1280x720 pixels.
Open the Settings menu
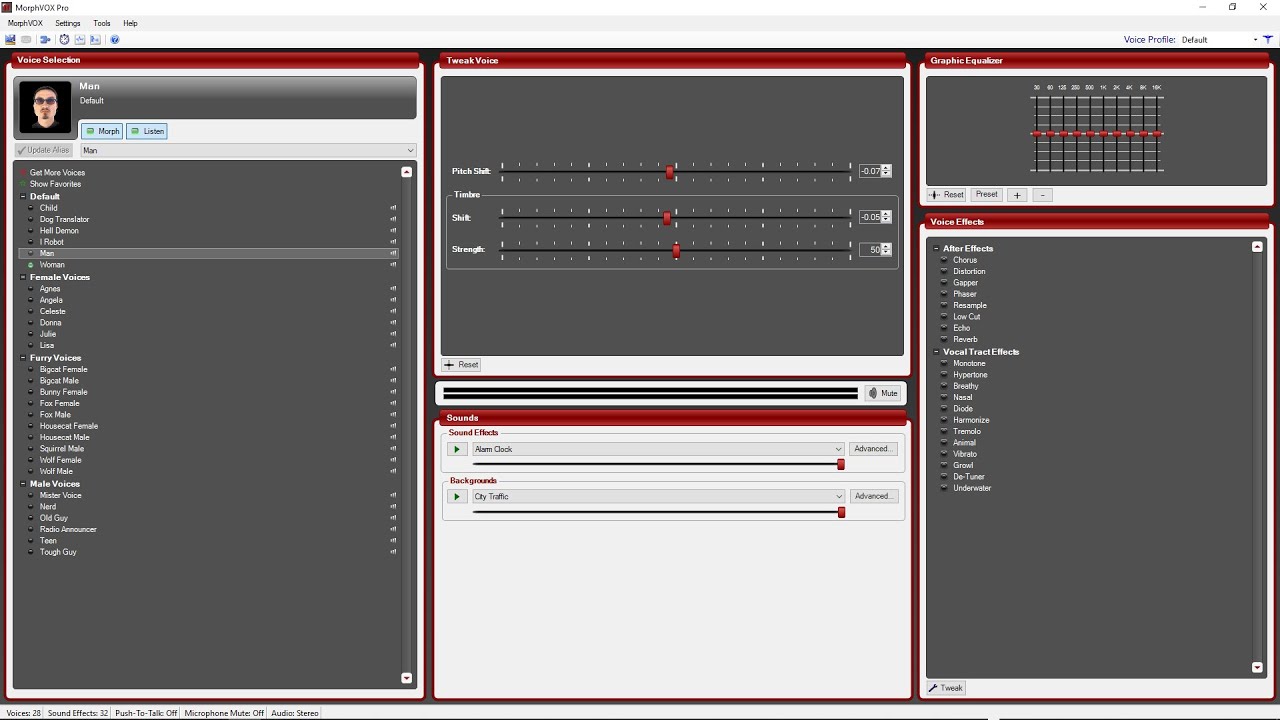point(68,23)
